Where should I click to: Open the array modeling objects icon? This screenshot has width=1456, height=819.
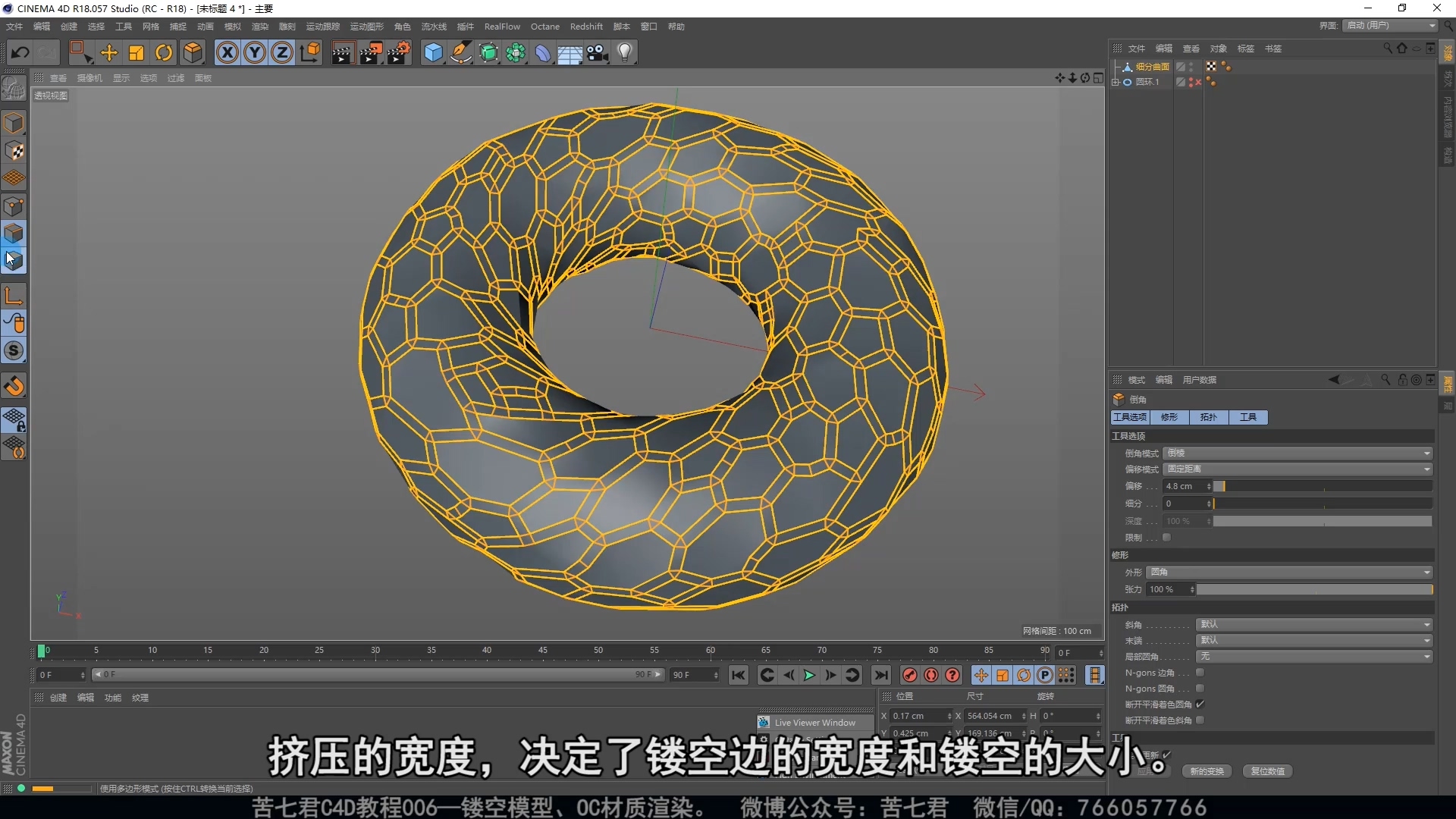pos(516,52)
